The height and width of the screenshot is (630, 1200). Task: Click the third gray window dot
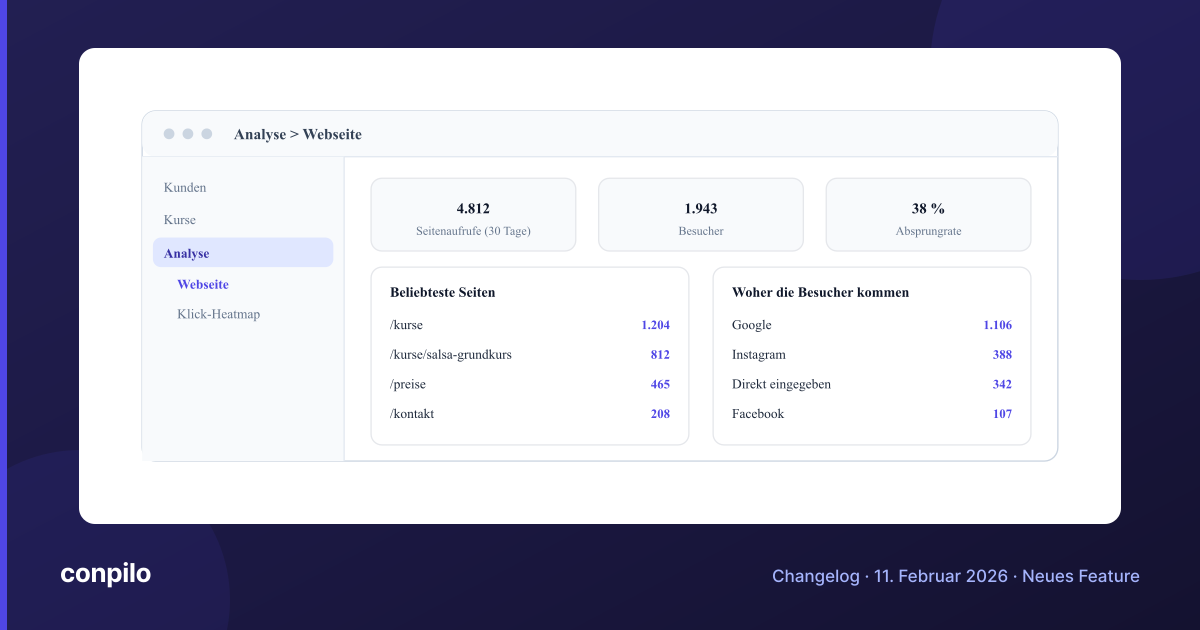(x=207, y=134)
